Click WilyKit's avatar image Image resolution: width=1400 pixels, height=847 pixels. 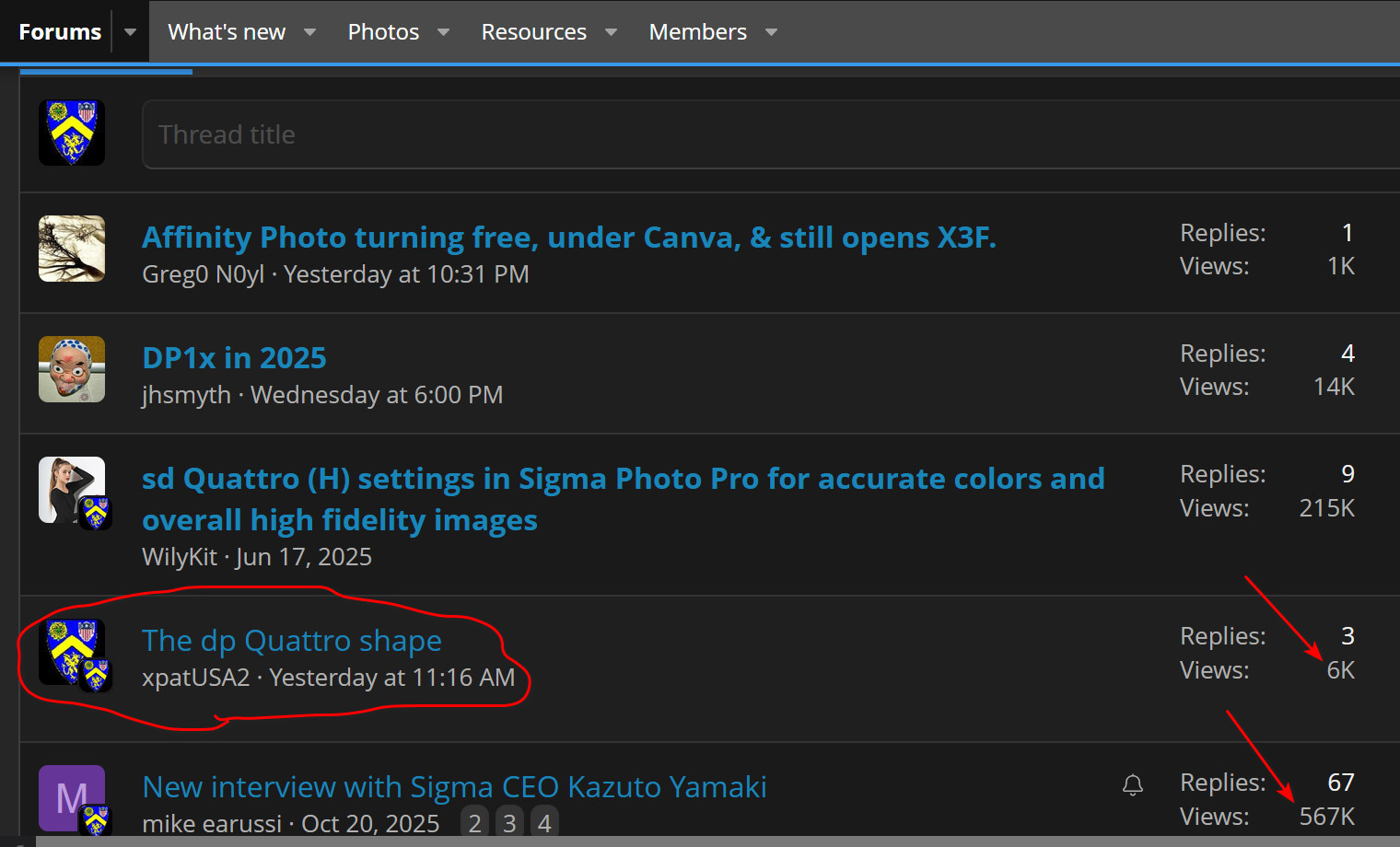[69, 488]
